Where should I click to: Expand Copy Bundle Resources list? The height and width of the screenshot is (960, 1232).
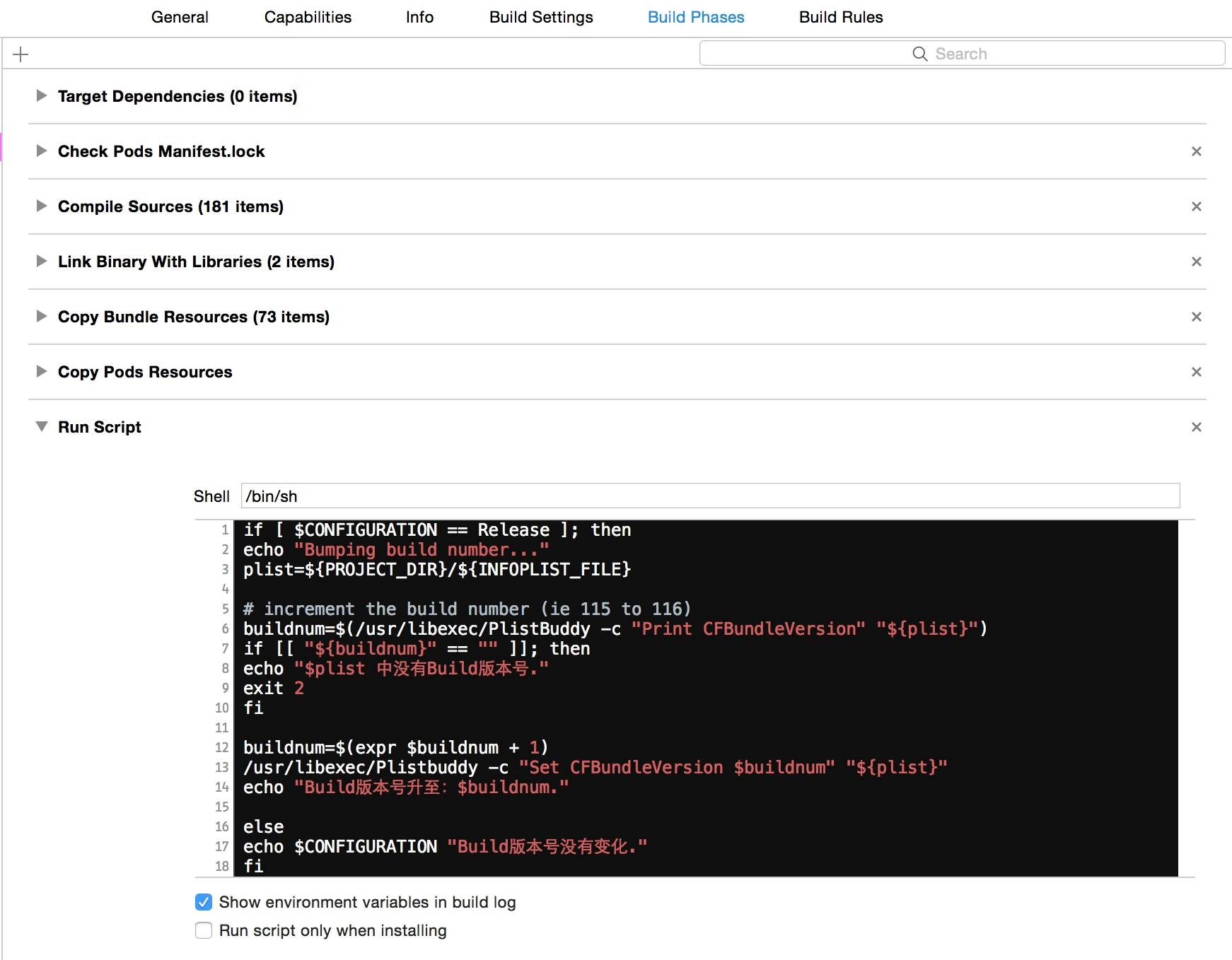point(42,316)
